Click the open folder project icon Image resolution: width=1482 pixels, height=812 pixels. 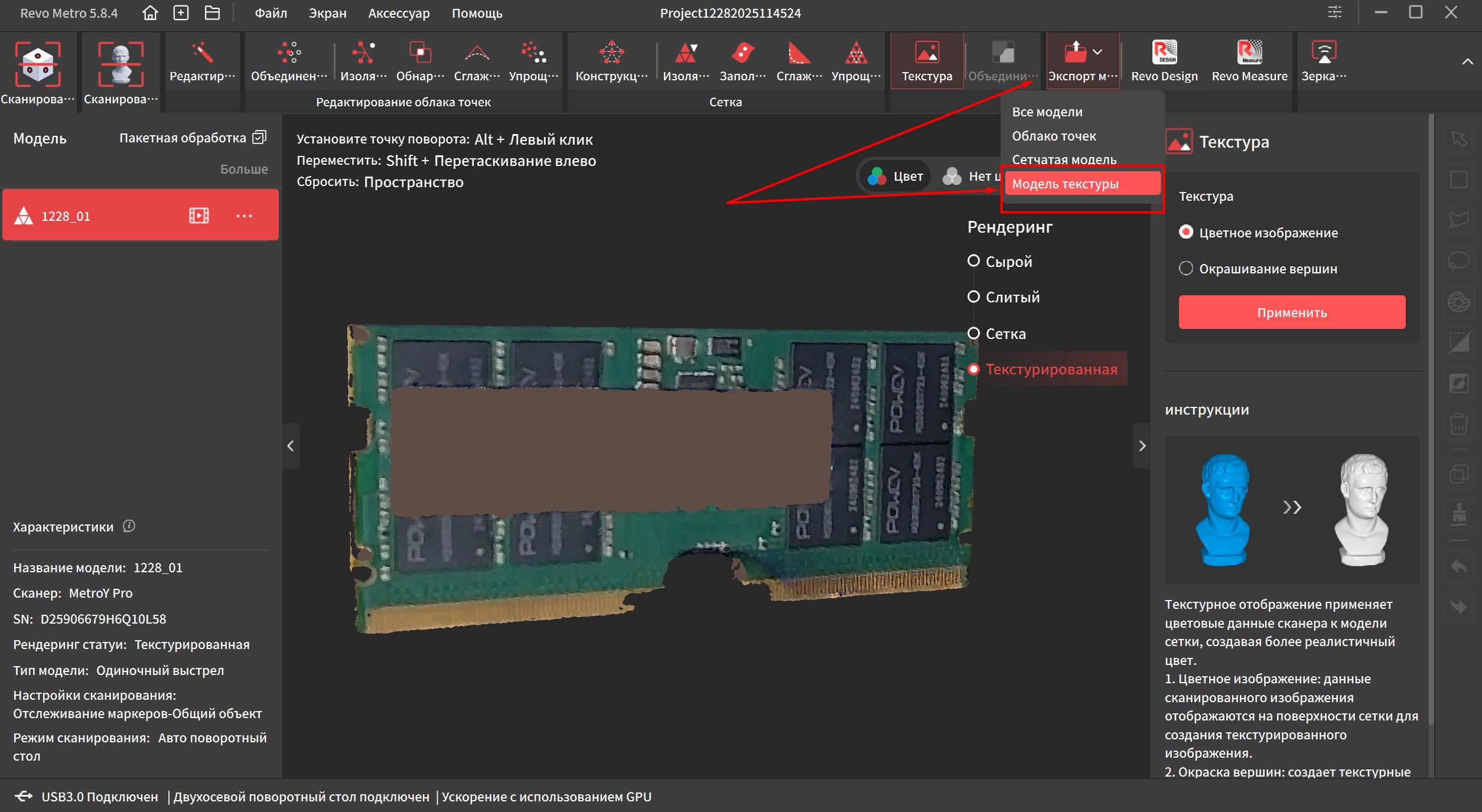point(212,13)
